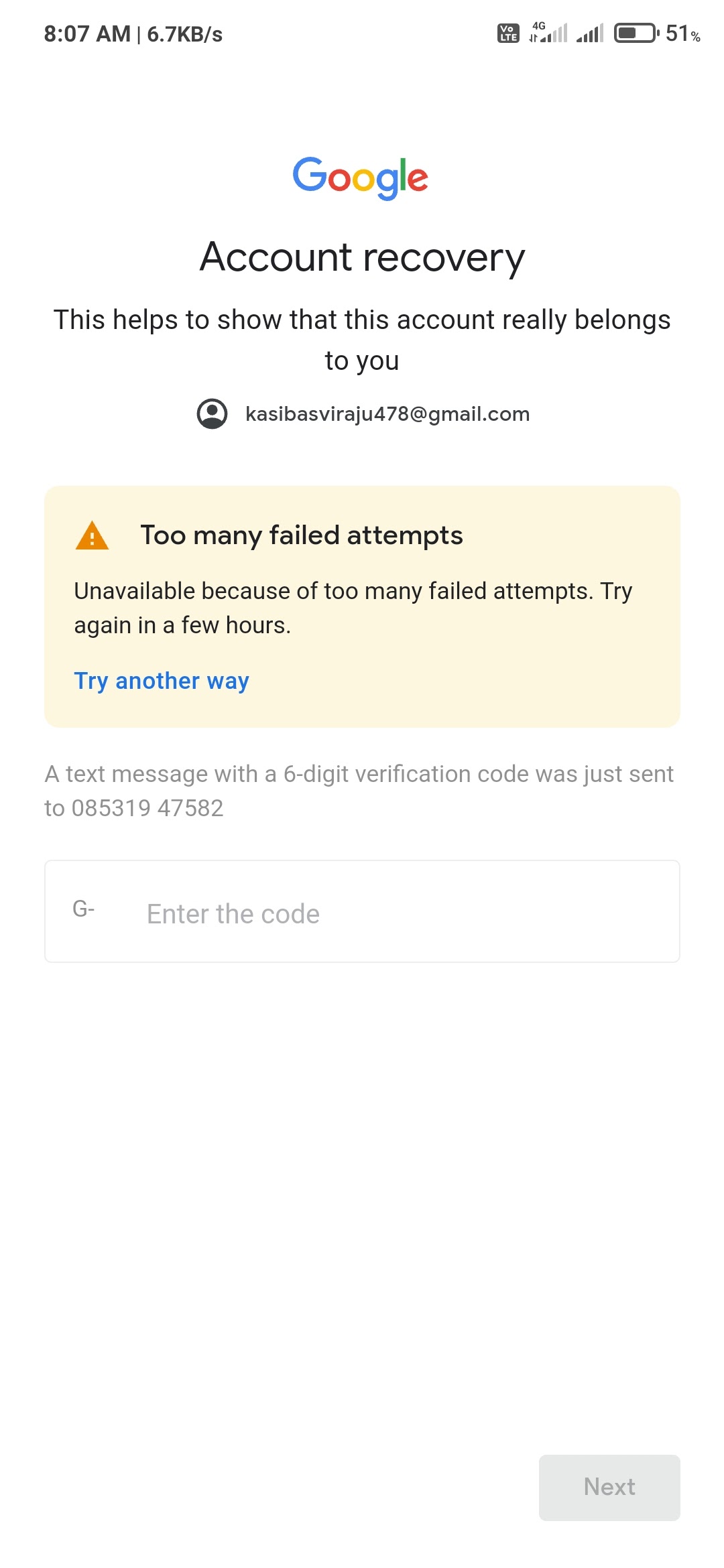Tap the 8:07 AM clock in status bar
The width and height of the screenshot is (724, 1568).
(x=87, y=34)
